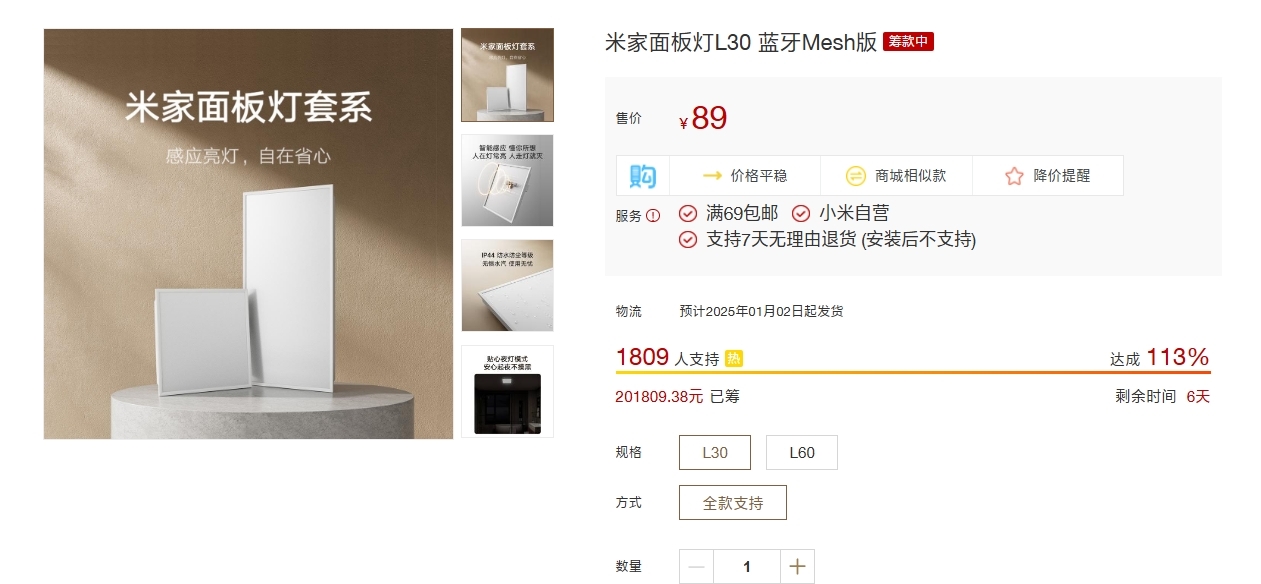Open the 价格平稳 price trend tab
The height and width of the screenshot is (584, 1261).
(745, 176)
